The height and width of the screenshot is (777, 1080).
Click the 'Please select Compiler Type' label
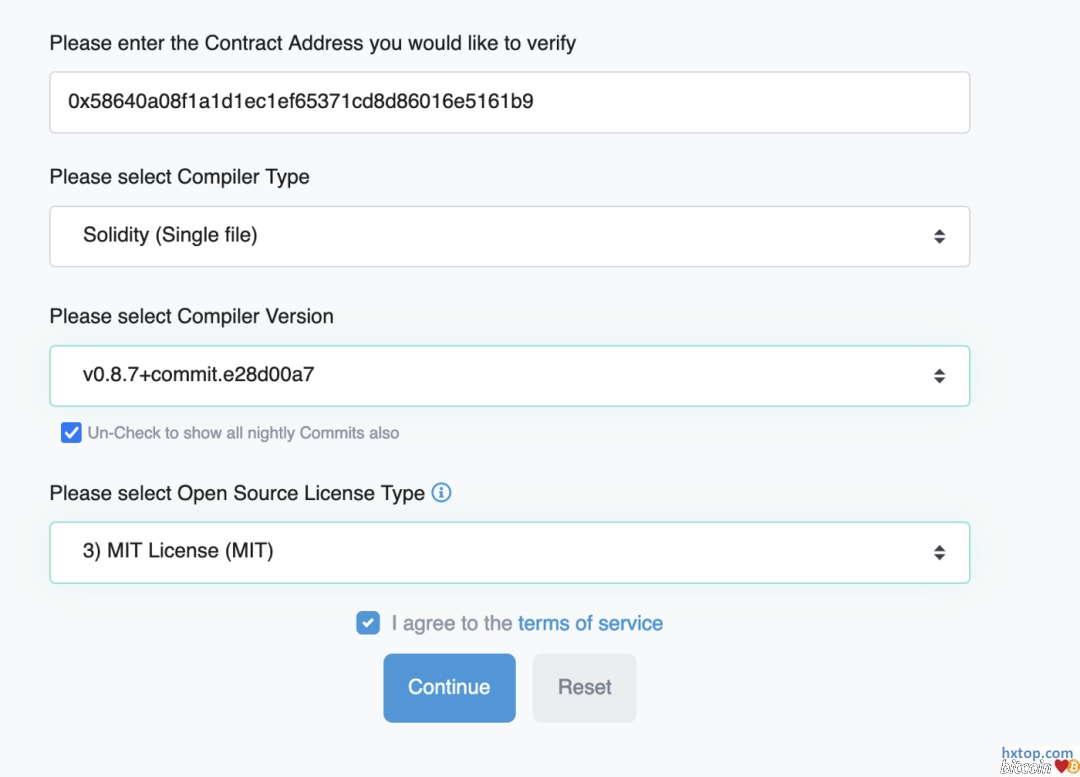[x=179, y=177]
